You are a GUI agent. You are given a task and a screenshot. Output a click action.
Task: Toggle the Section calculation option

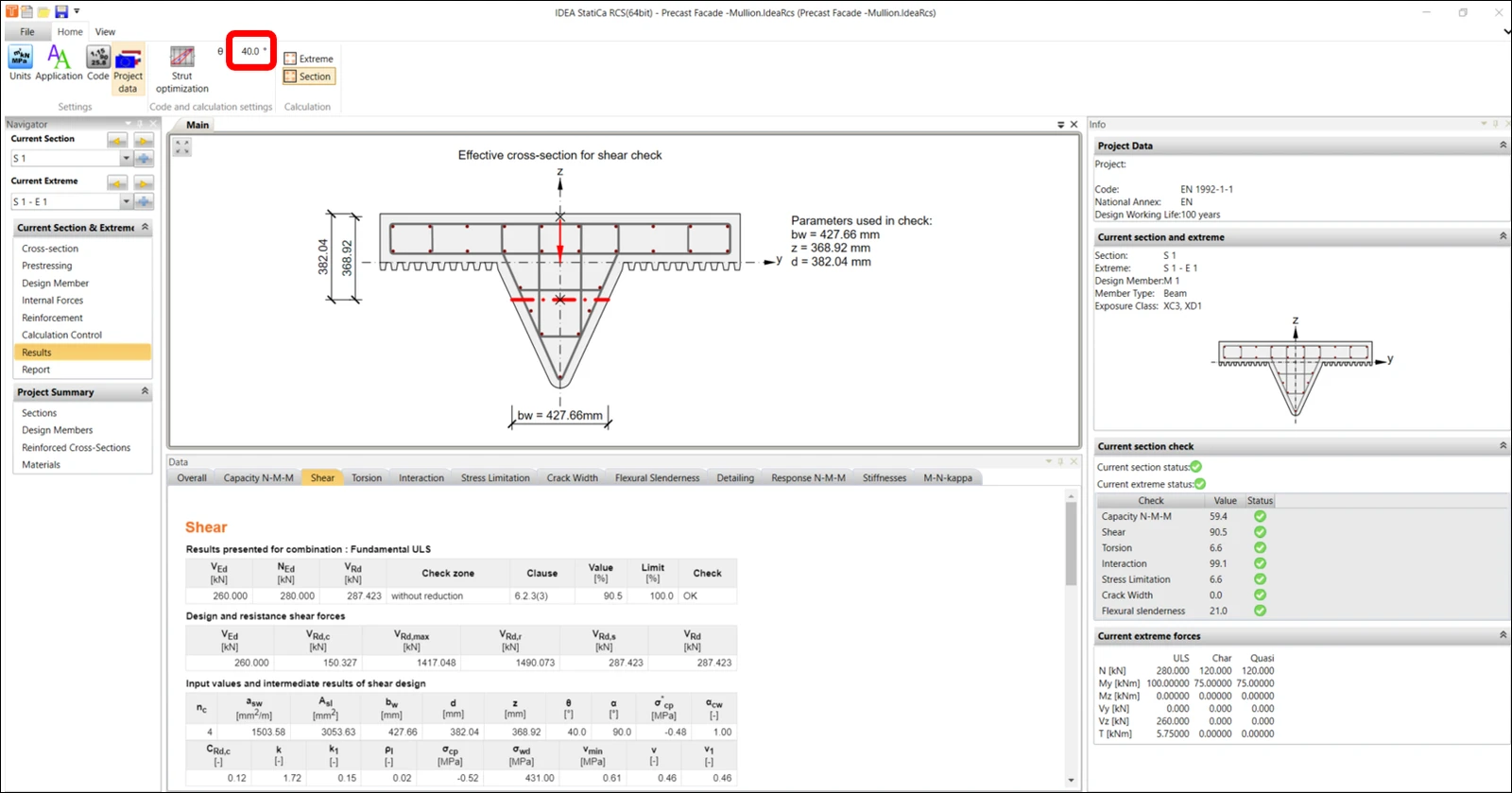click(x=309, y=77)
